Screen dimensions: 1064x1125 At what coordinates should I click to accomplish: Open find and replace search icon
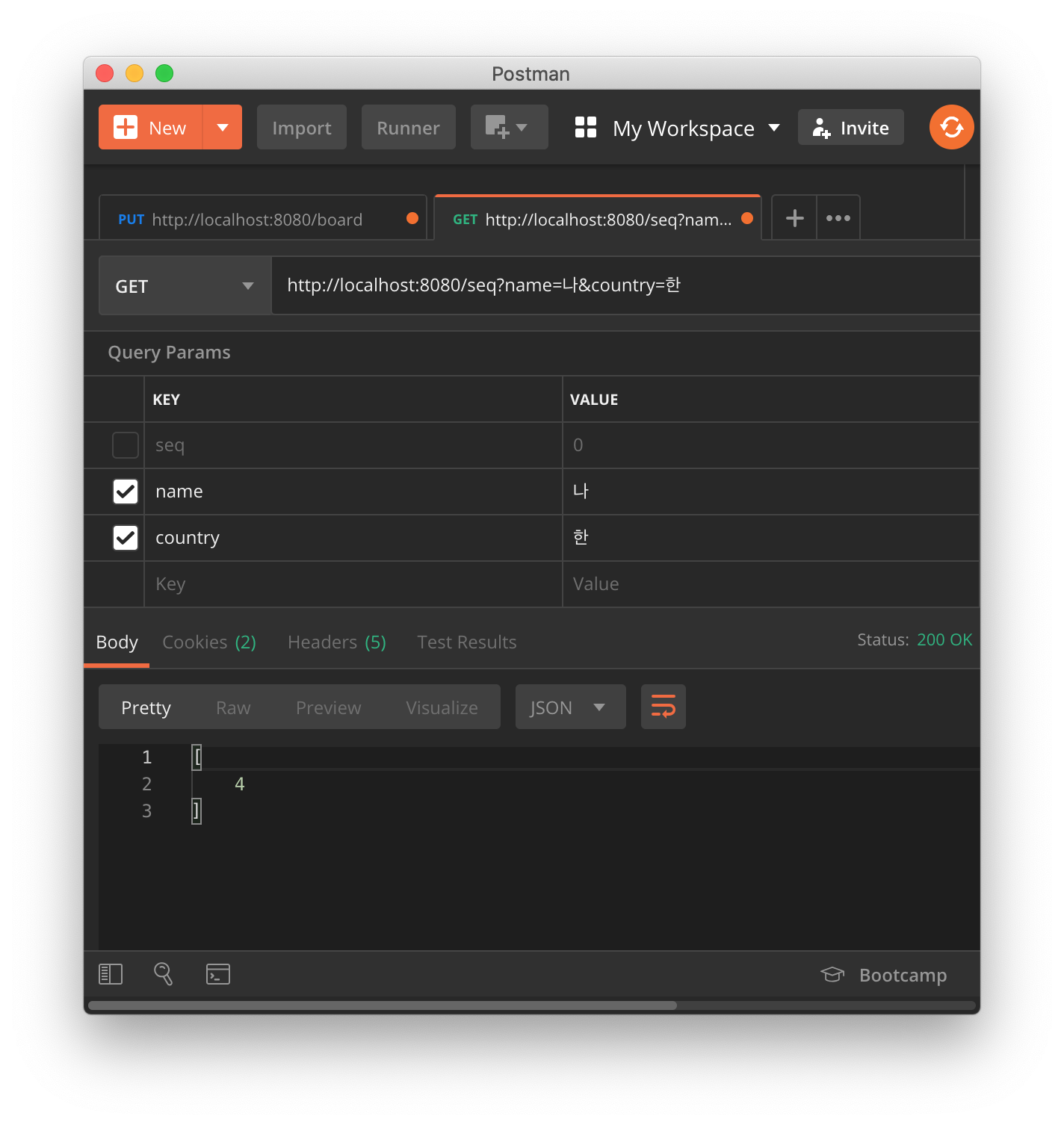pyautogui.click(x=164, y=974)
